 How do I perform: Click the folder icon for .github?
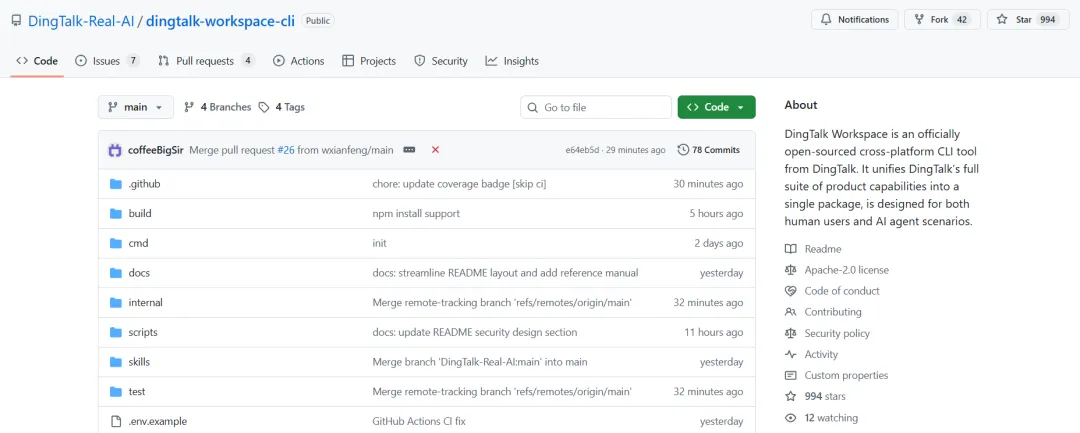[x=116, y=184]
